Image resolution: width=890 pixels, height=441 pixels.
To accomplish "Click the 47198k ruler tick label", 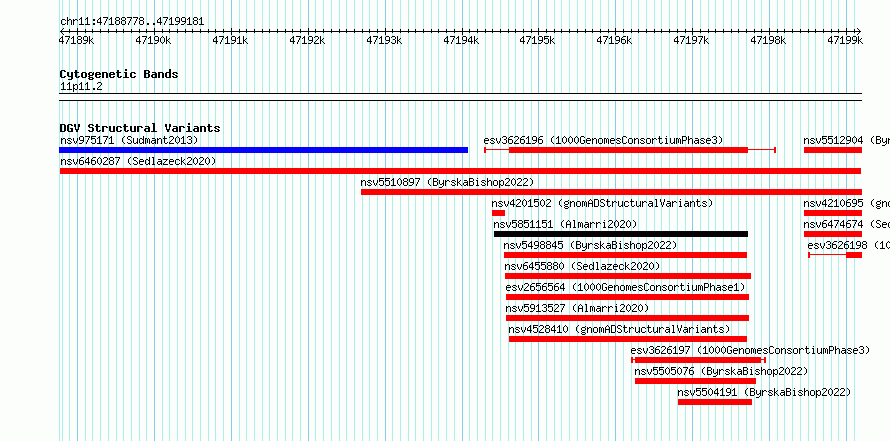I will tap(769, 40).
